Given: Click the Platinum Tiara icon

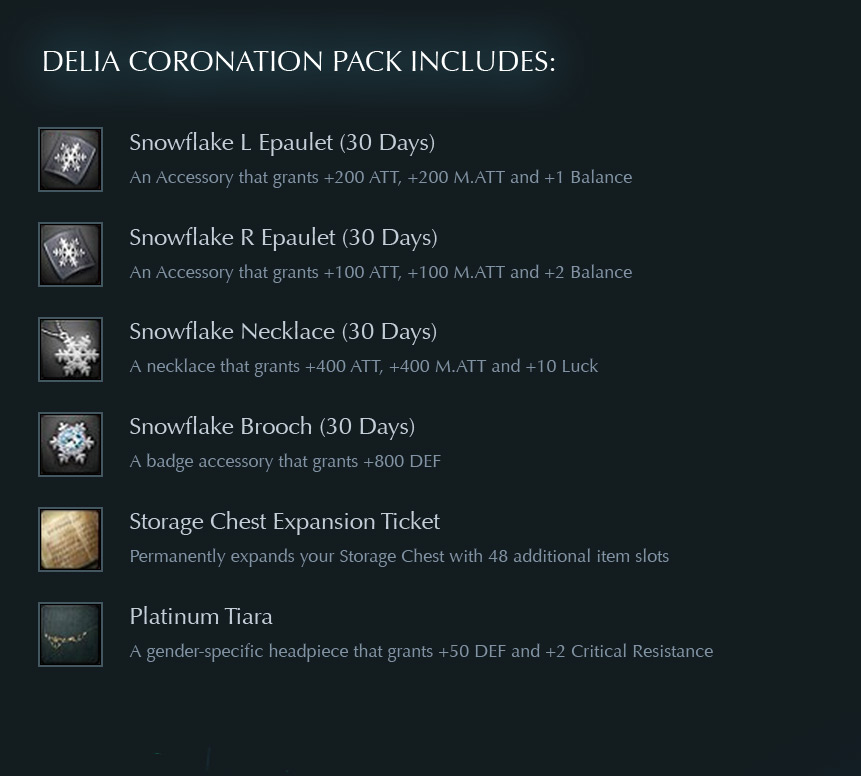Looking at the screenshot, I should (70, 634).
